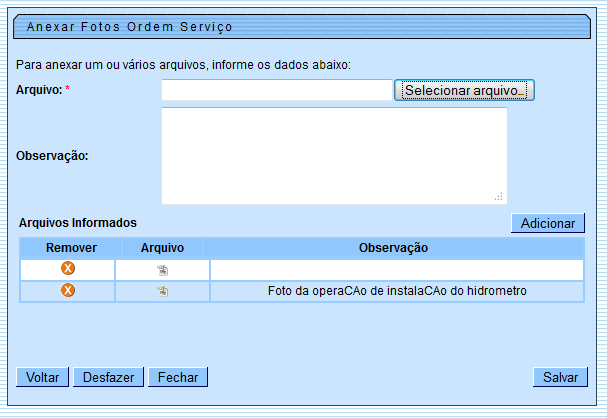
Task: Focus the Arquivo file path field
Action: tap(276, 91)
